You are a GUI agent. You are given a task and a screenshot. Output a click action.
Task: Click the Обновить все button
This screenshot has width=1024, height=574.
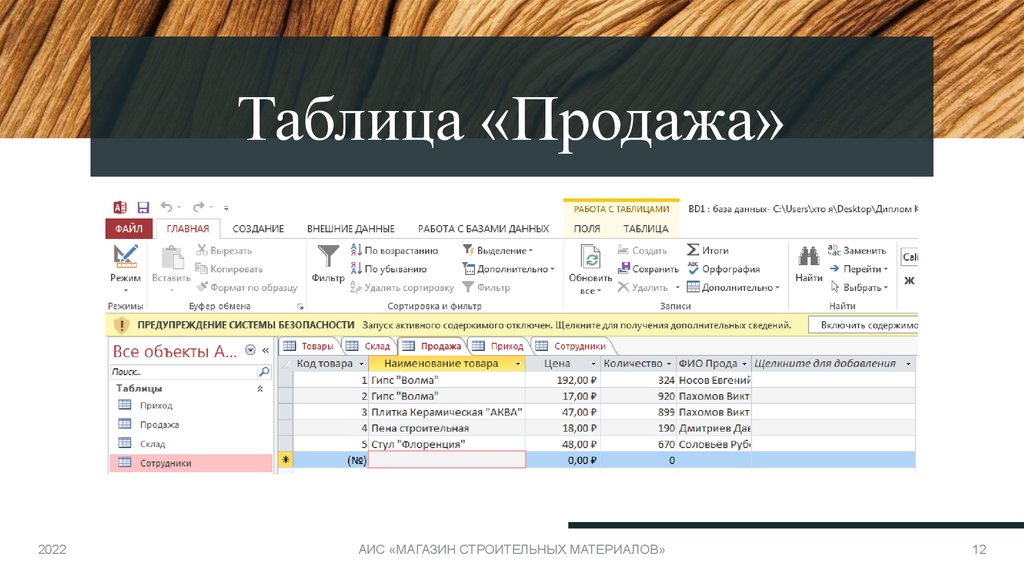590,270
